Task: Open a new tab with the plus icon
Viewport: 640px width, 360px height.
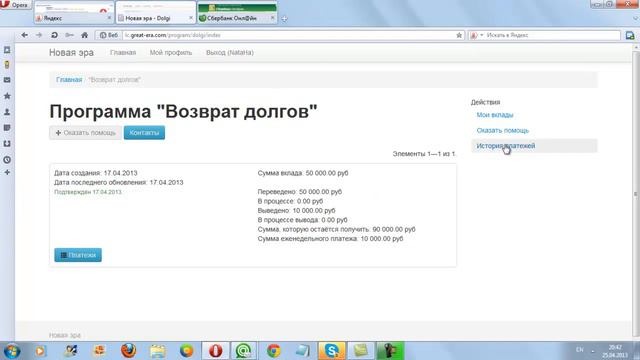Action: [x=284, y=19]
